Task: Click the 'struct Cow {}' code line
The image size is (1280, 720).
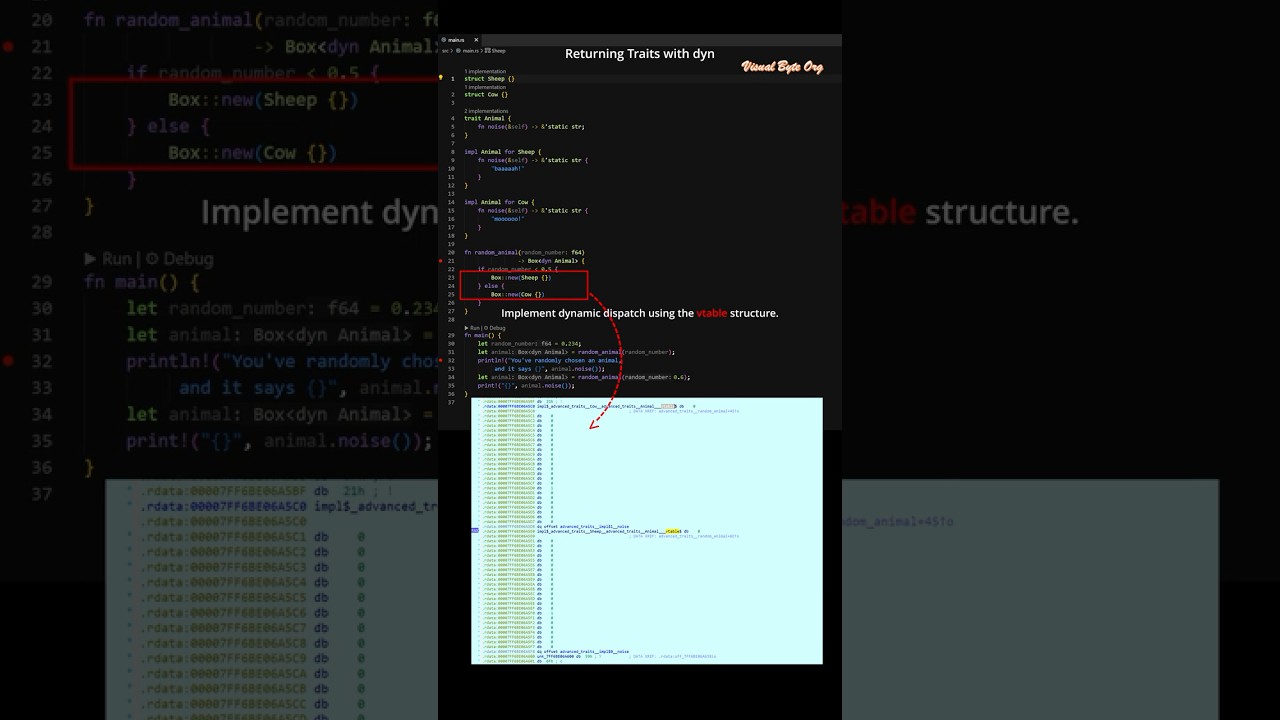Action: pos(486,94)
